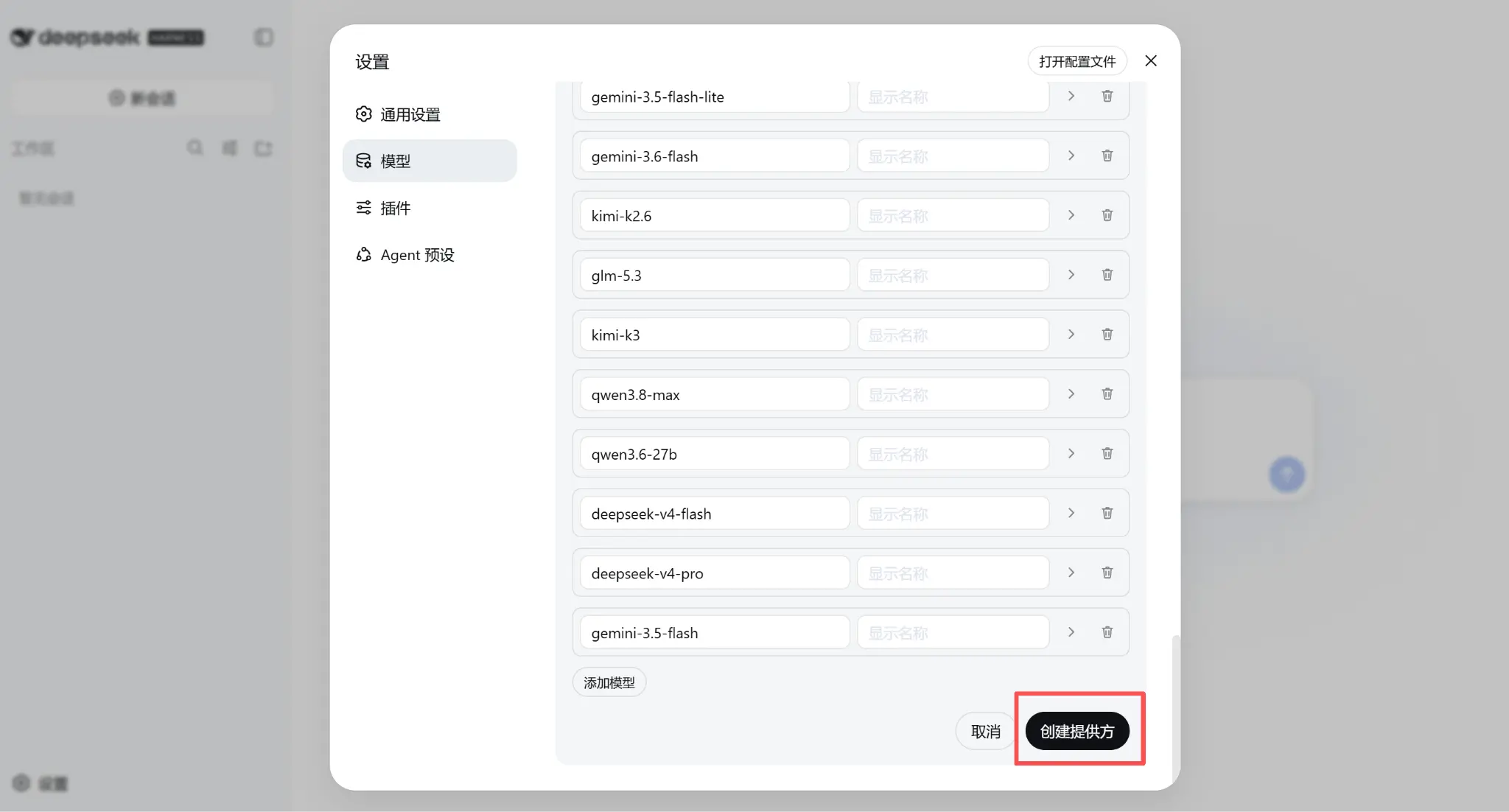
Task: Click display name field for gemini-3.6-flash
Action: point(953,156)
